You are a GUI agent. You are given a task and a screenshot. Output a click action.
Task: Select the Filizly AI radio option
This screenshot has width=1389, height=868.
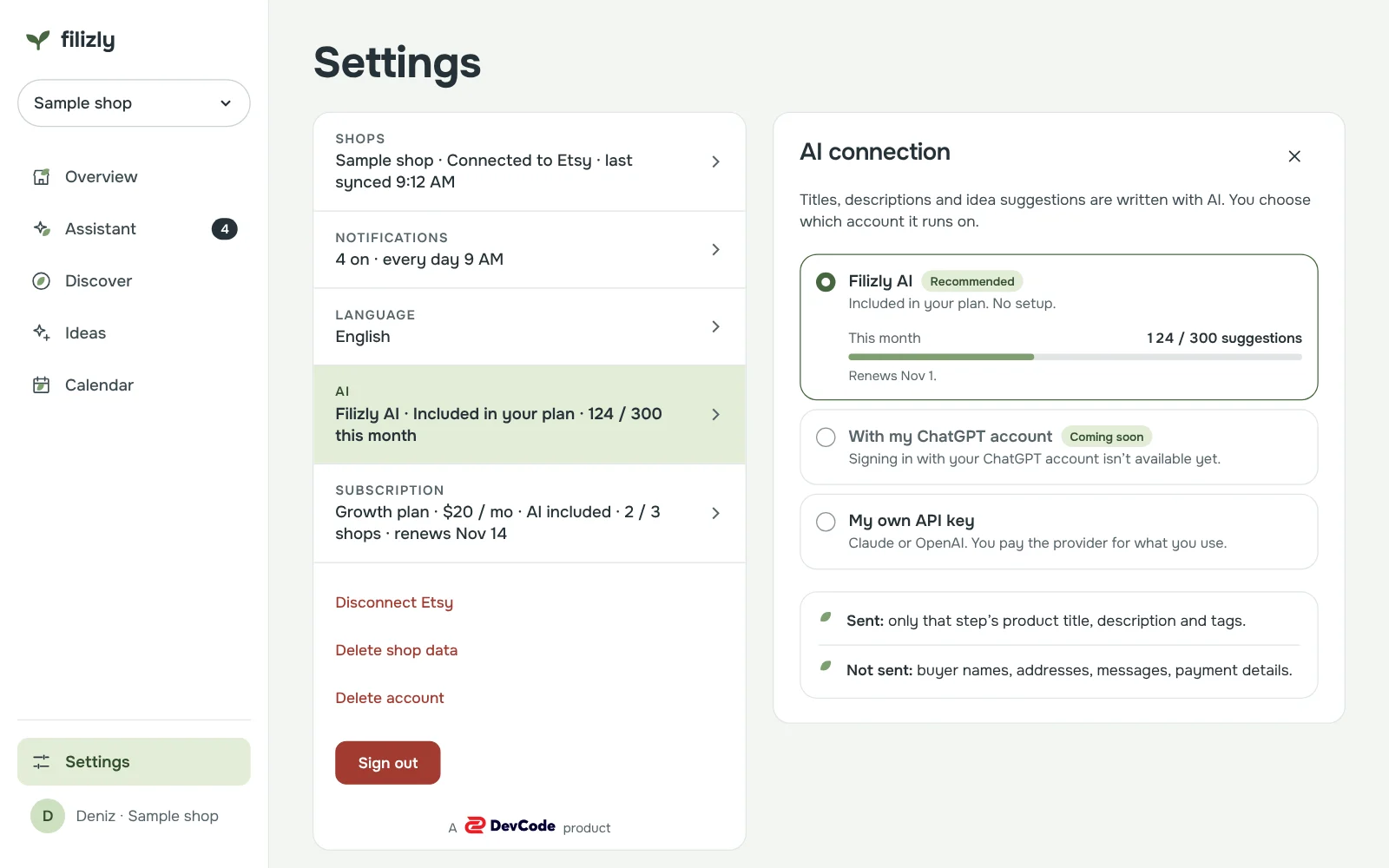pyautogui.click(x=826, y=282)
